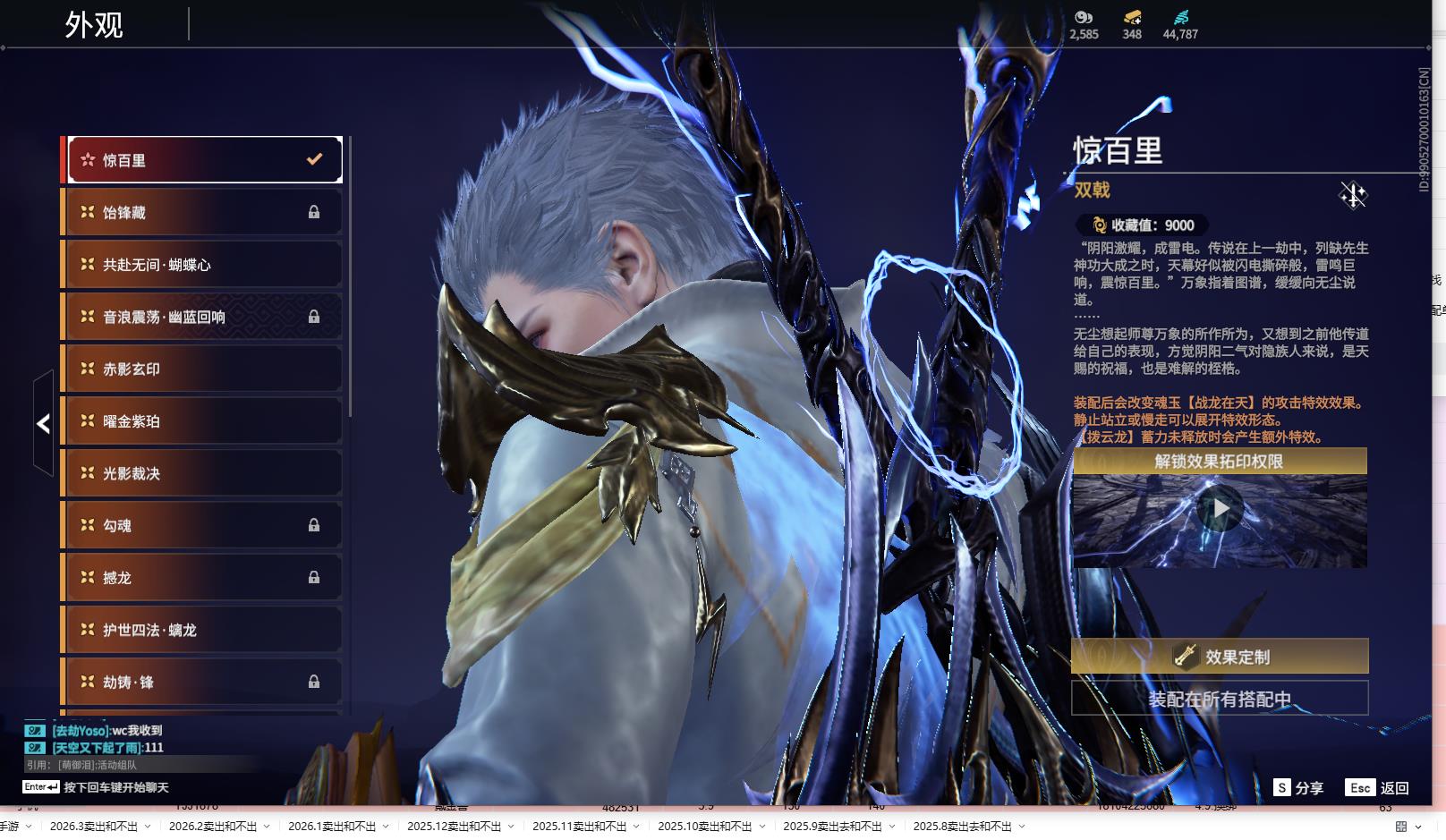This screenshot has height=840, width=1446.
Task: Click the lock icon on 饴锋藏 row
Action: click(x=314, y=212)
